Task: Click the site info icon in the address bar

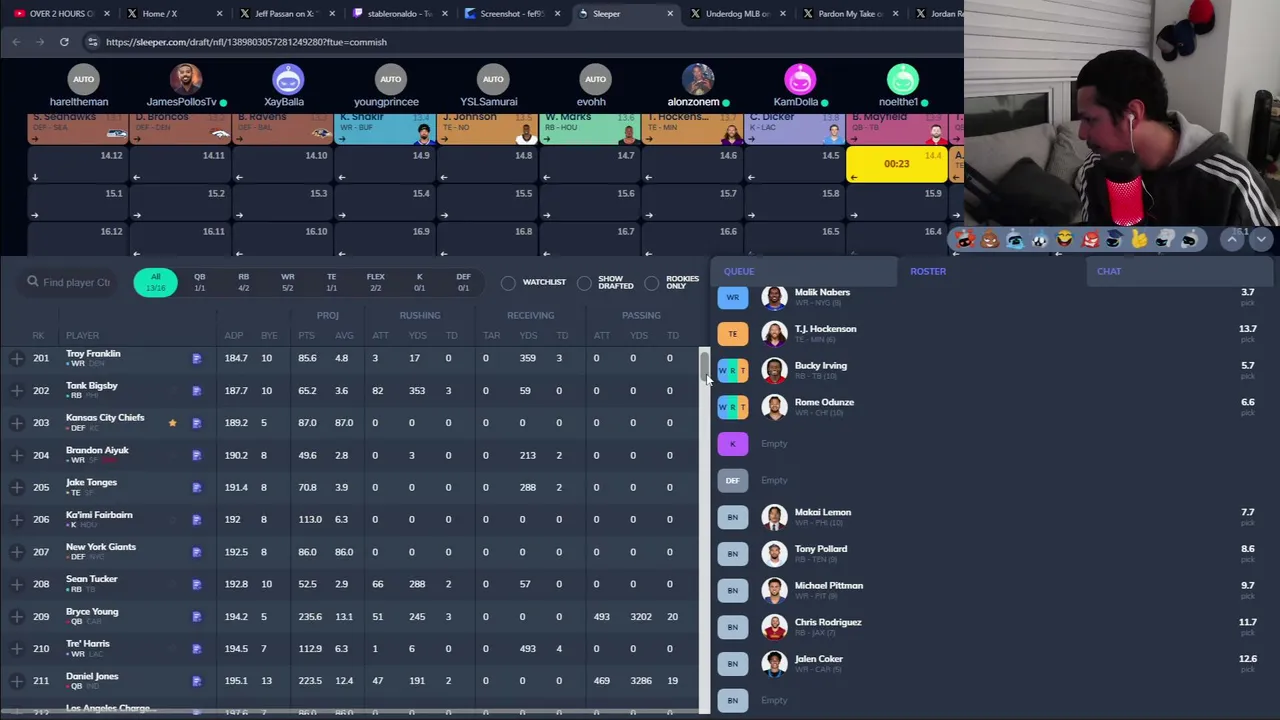Action: [x=92, y=42]
